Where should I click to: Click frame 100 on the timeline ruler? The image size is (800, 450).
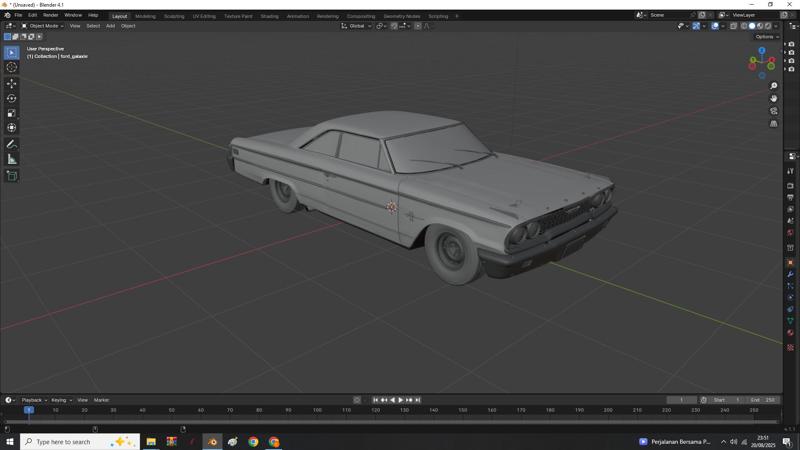pyautogui.click(x=317, y=410)
